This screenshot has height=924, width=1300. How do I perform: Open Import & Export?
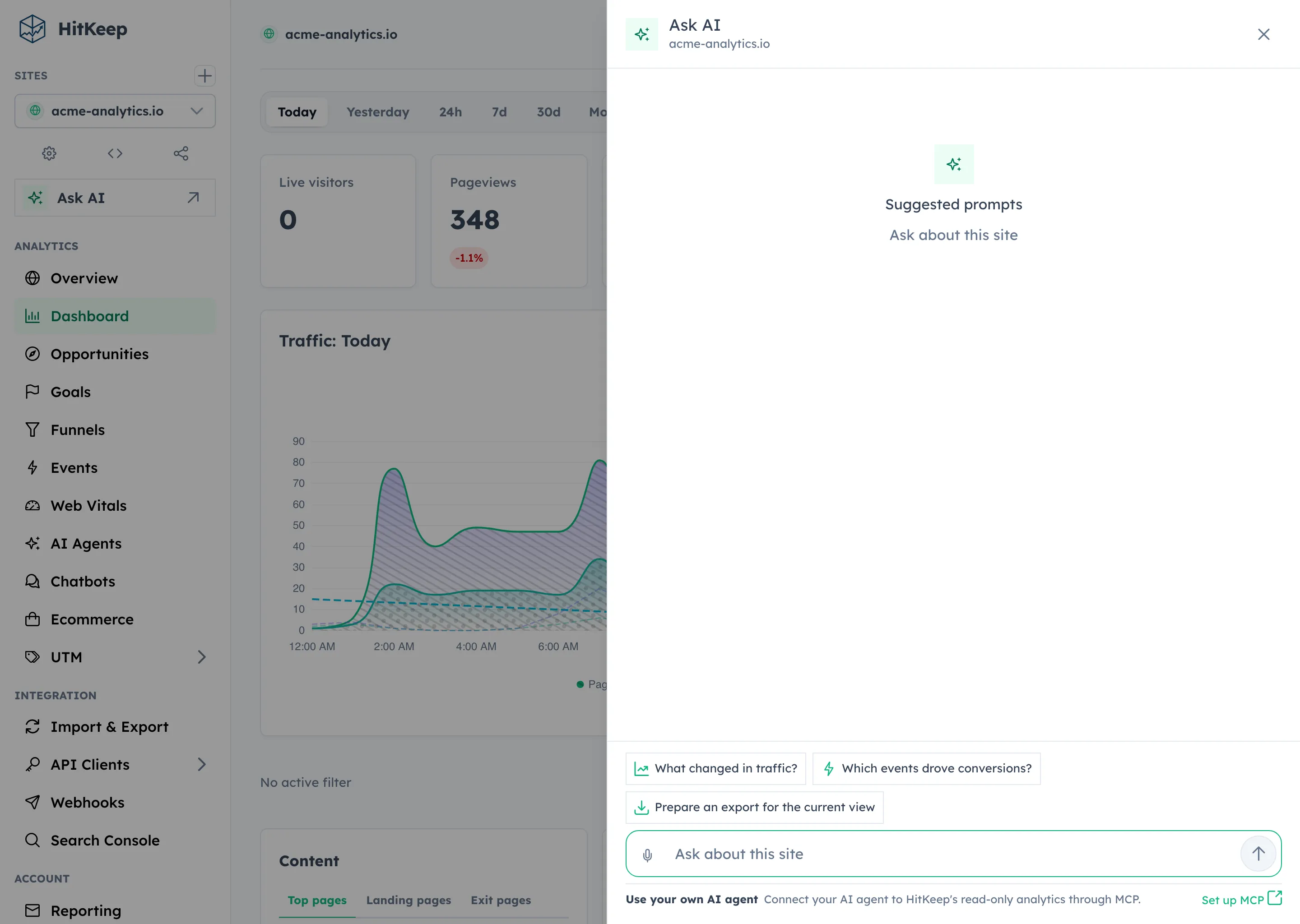pos(115,726)
